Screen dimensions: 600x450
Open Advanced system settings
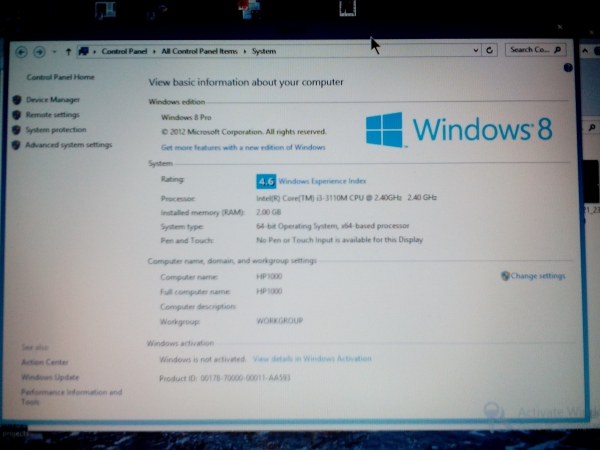click(x=68, y=145)
